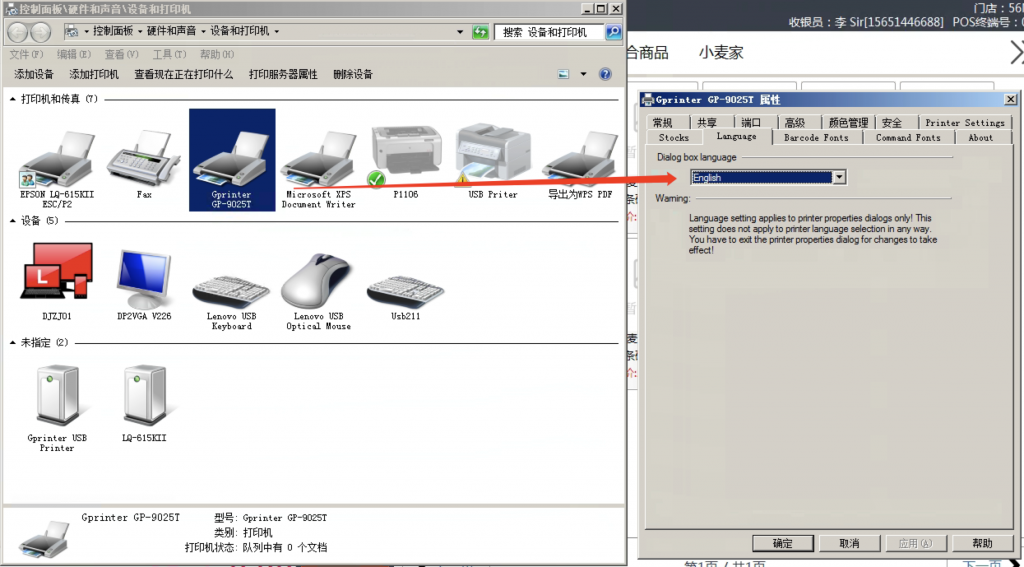Click the 确定 button
The image size is (1024, 567).
pos(782,543)
